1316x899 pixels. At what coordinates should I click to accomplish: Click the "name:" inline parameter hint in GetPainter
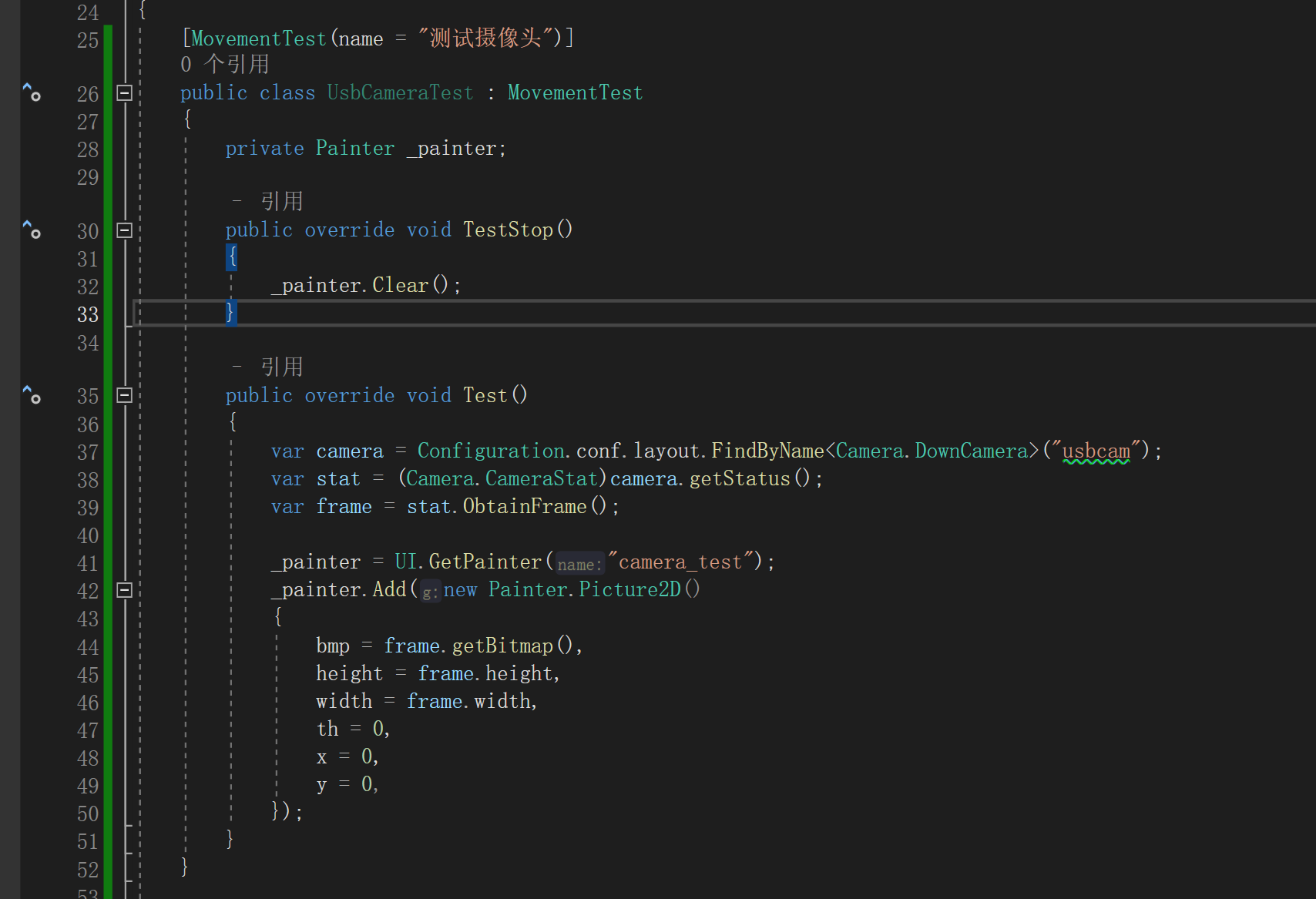click(x=579, y=565)
